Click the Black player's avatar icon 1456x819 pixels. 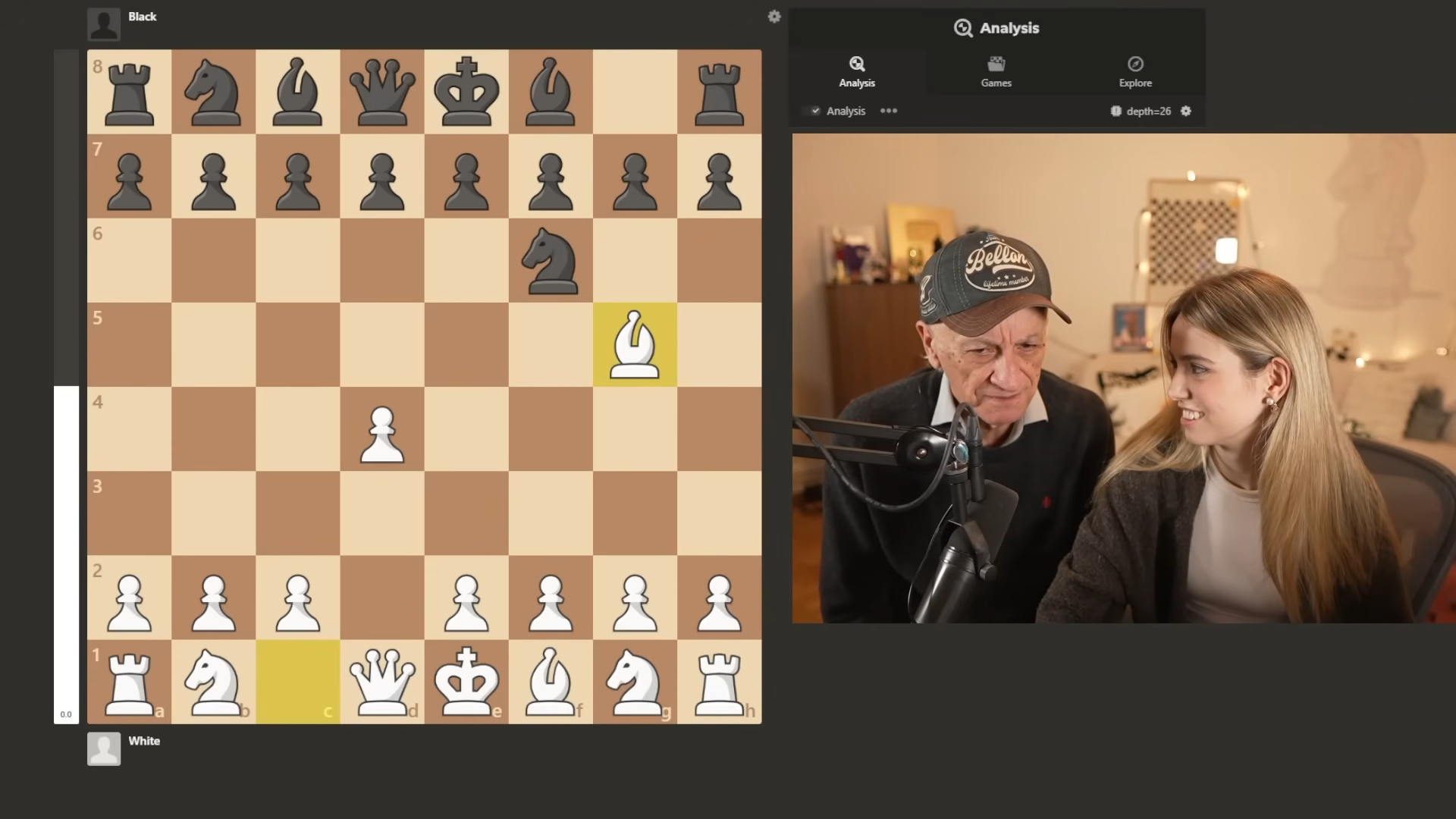point(103,23)
